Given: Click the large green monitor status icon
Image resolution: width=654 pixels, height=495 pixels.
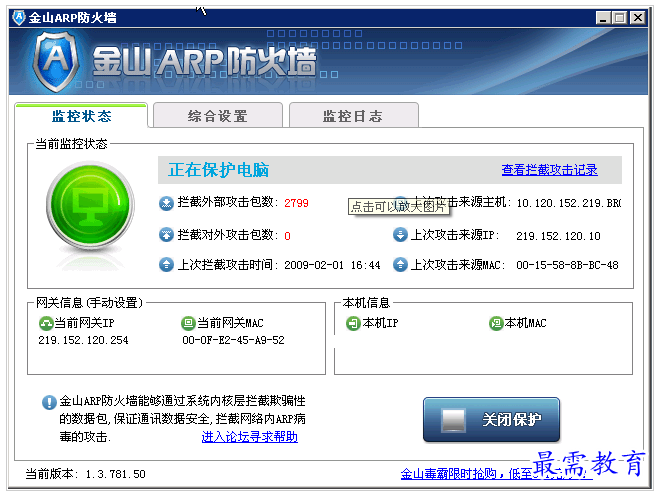Looking at the screenshot, I should (90, 205).
